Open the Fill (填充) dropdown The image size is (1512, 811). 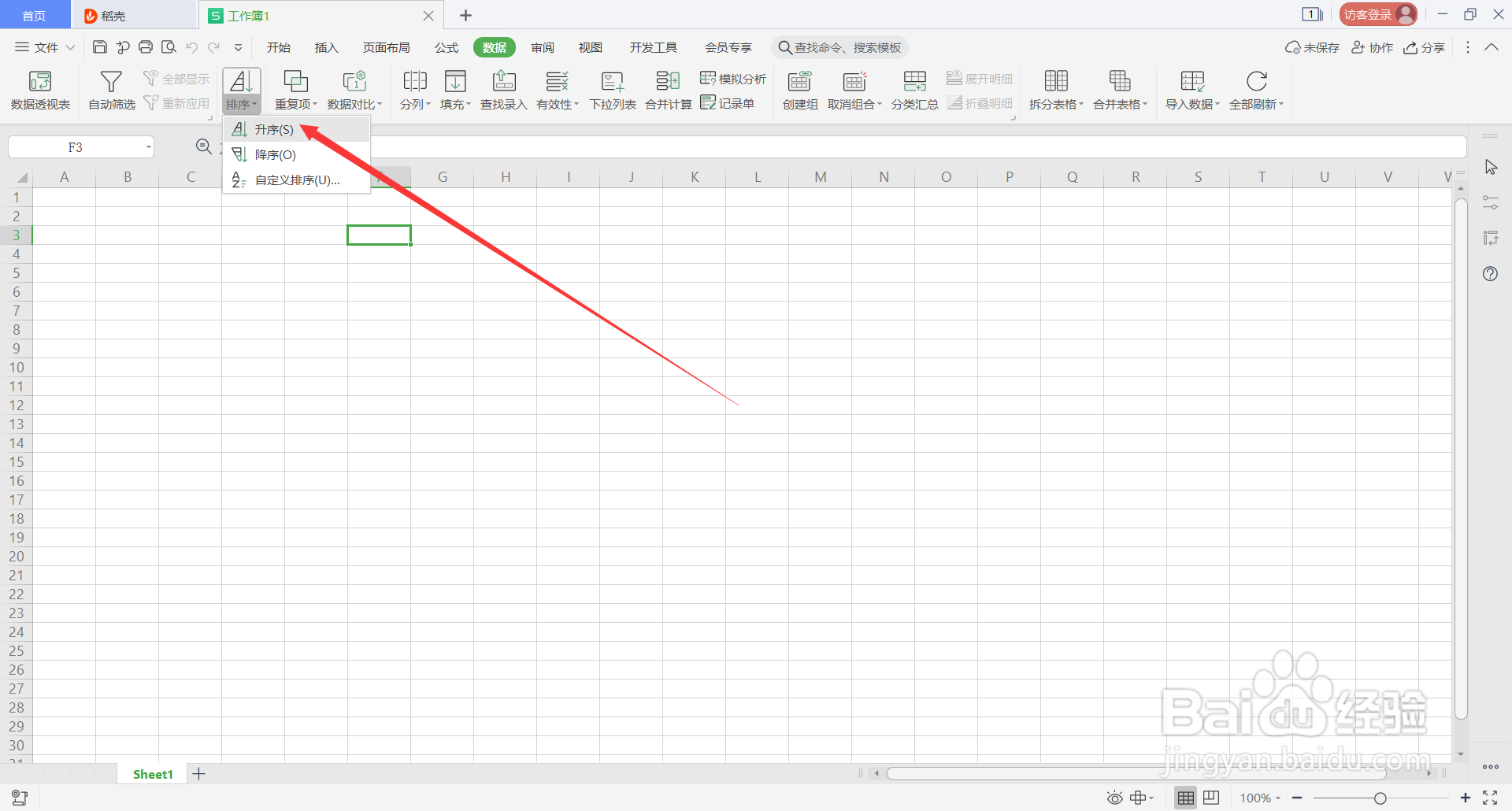coord(455,90)
